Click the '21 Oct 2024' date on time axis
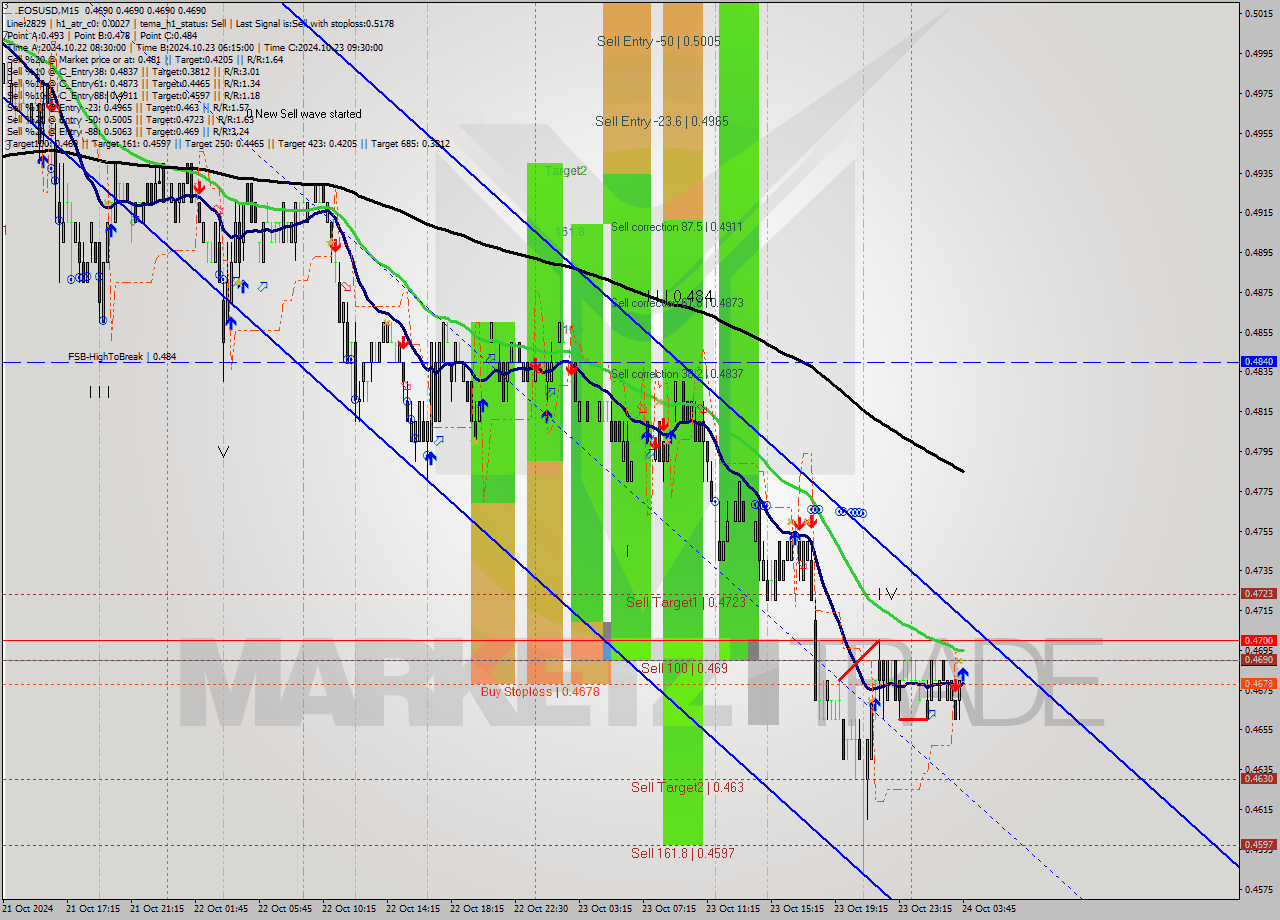The image size is (1280, 920). 27,909
